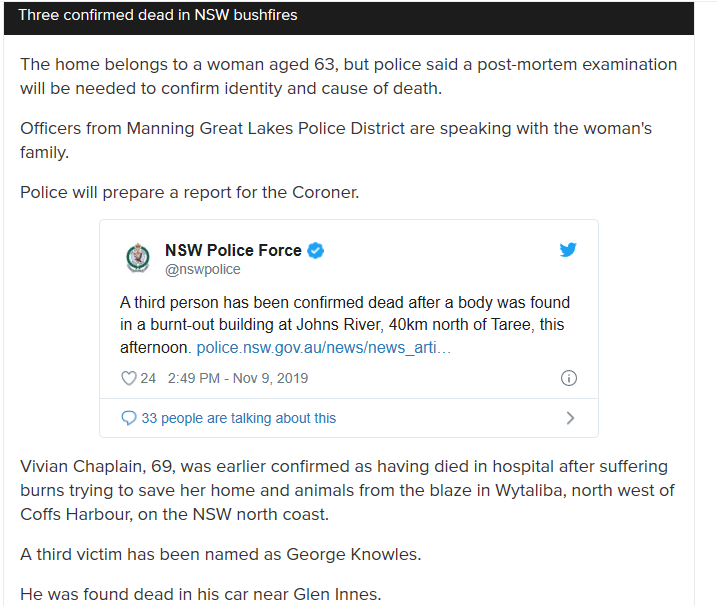Click the 24 likes count
Viewport: 717px width, 606px height.
tap(148, 378)
